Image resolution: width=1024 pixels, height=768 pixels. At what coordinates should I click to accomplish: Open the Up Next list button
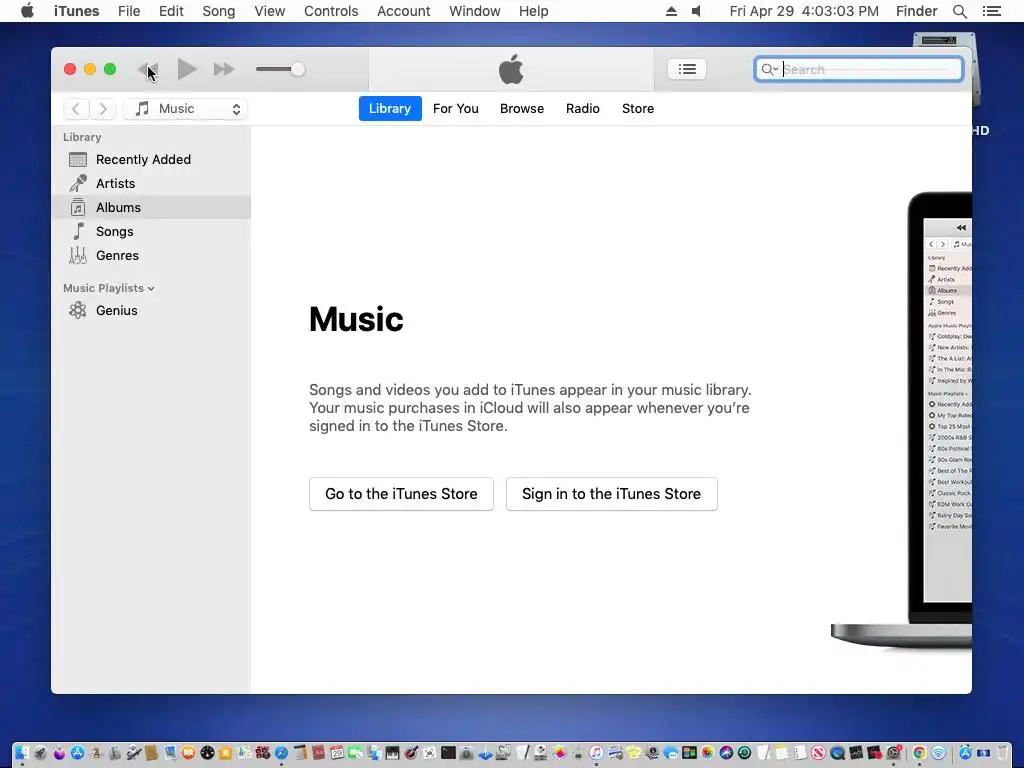[687, 69]
